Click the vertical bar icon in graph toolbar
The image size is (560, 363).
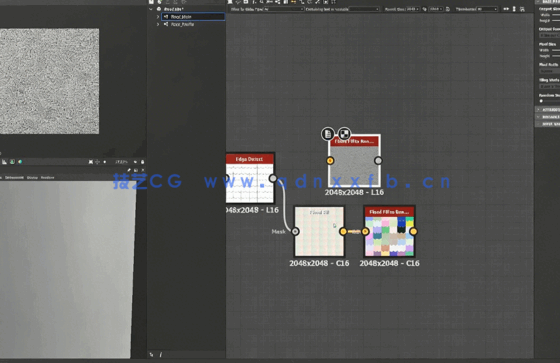(x=514, y=9)
